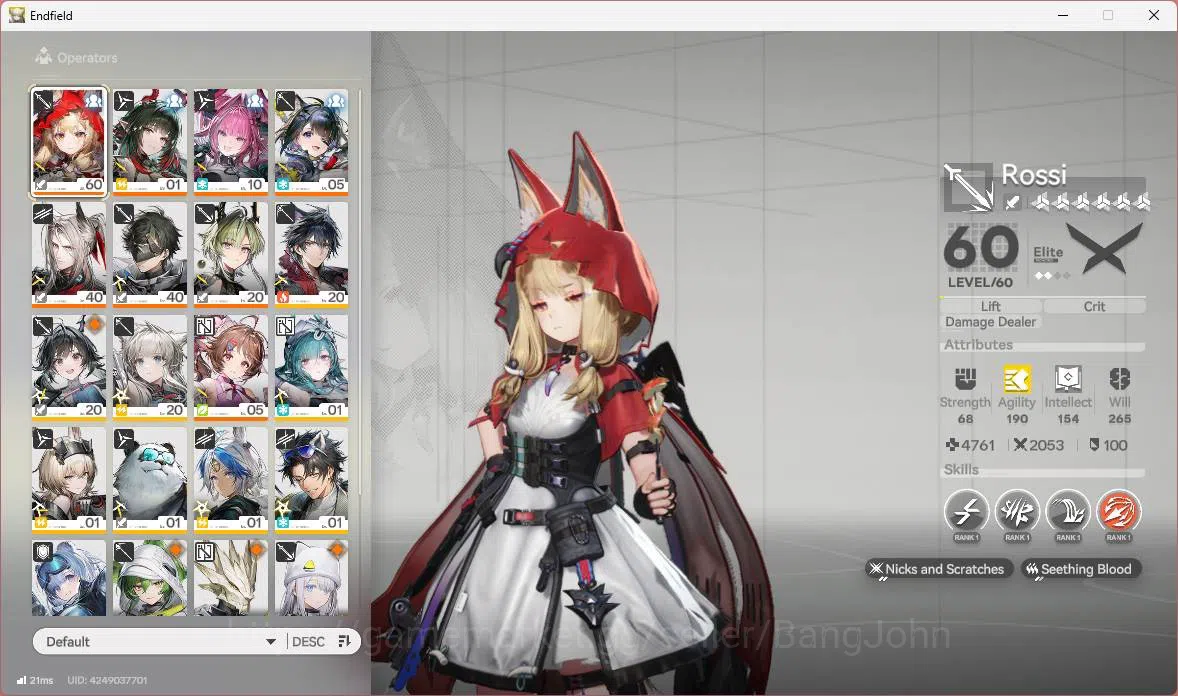The height and width of the screenshot is (696, 1178).
Task: Minimize the Endfield window
Action: 1063,15
